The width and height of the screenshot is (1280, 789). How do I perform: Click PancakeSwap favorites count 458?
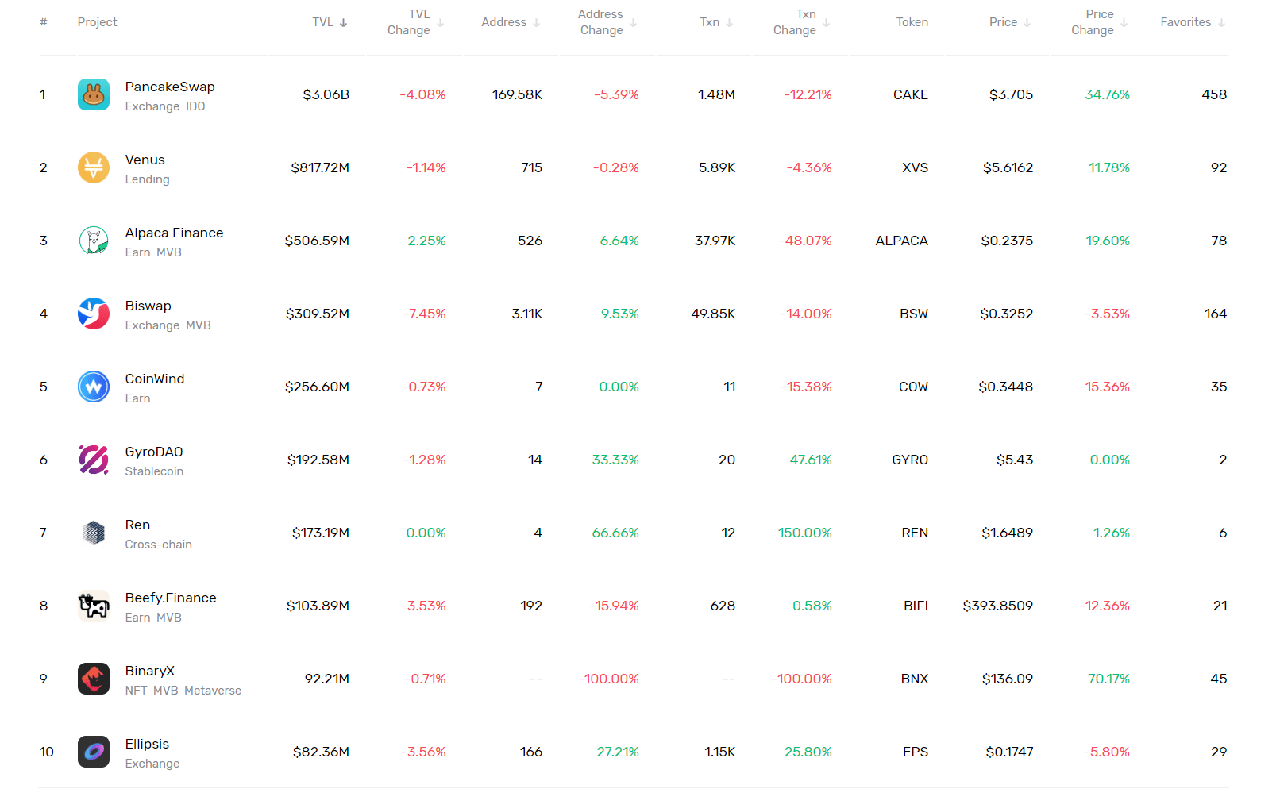1214,95
